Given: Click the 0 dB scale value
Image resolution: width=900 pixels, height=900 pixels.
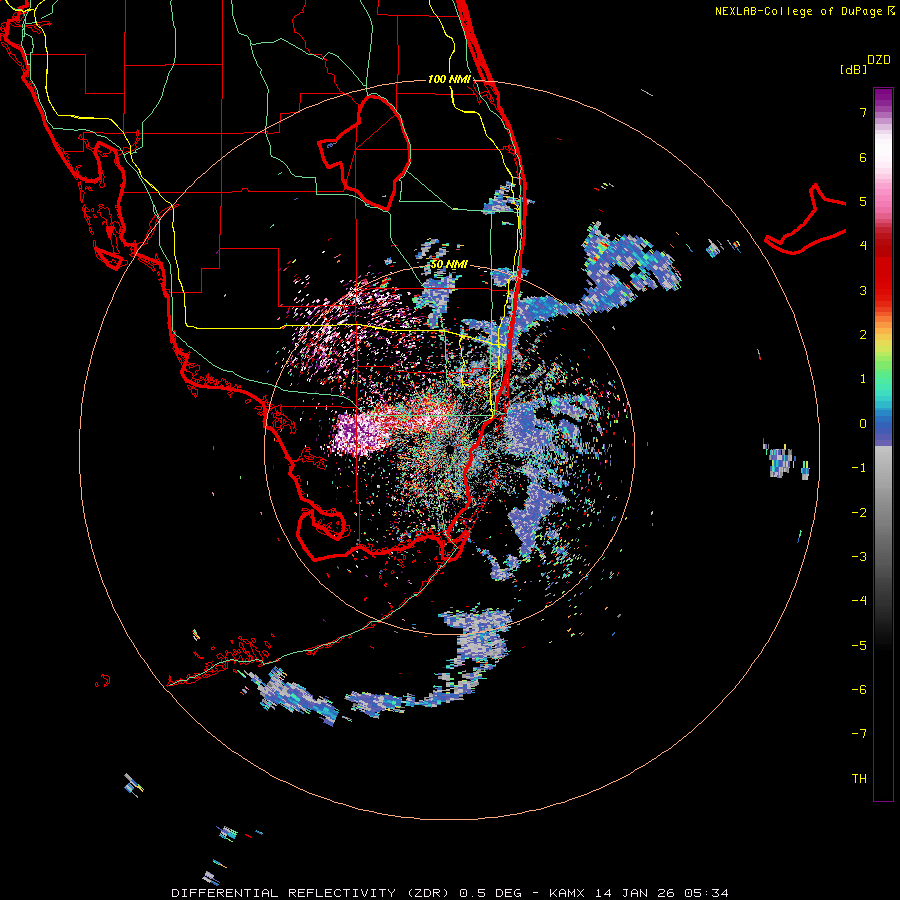Looking at the screenshot, I should tap(863, 424).
